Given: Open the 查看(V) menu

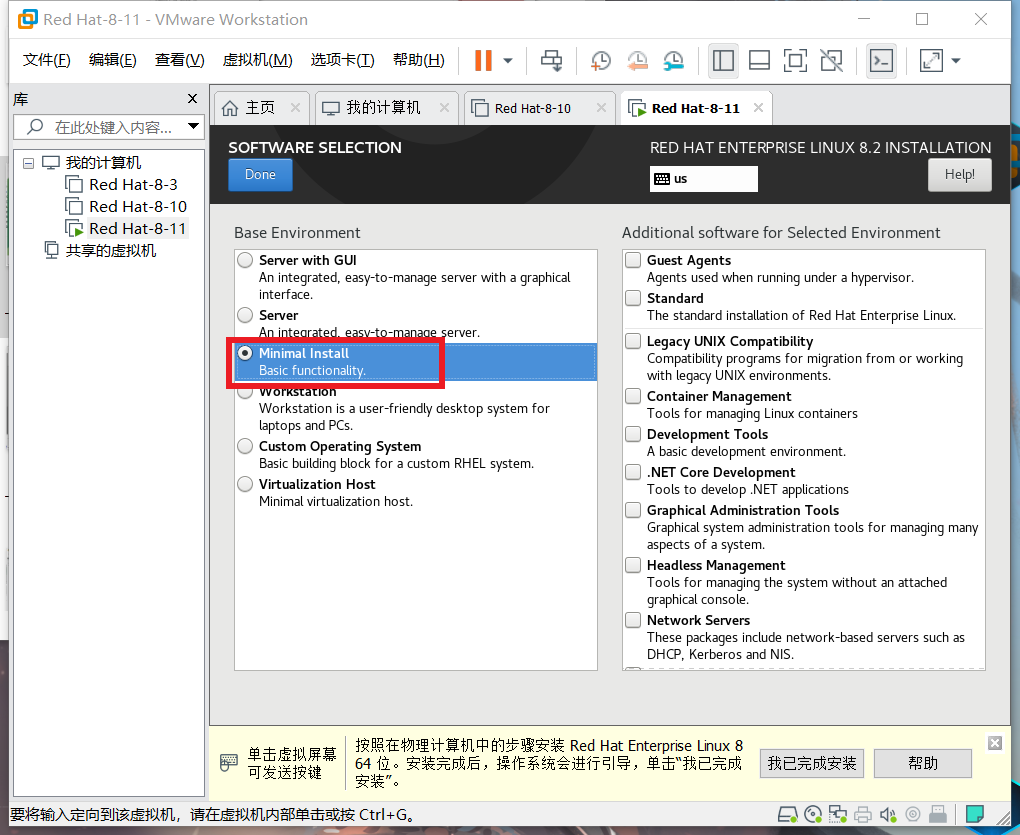Looking at the screenshot, I should coord(180,60).
